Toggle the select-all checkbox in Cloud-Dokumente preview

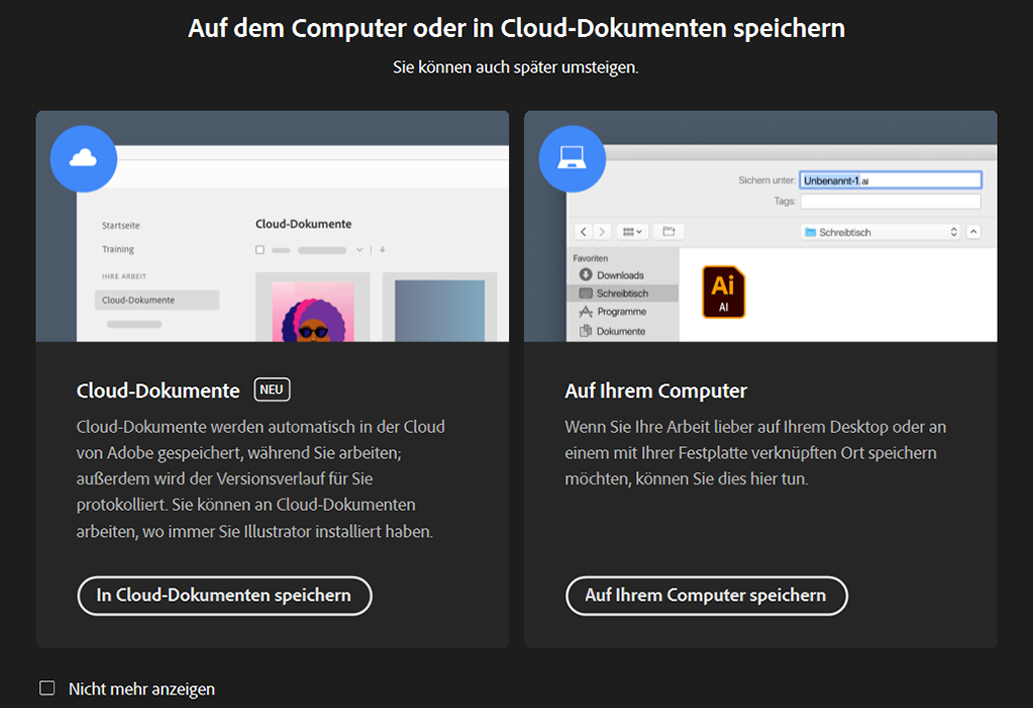click(262, 250)
